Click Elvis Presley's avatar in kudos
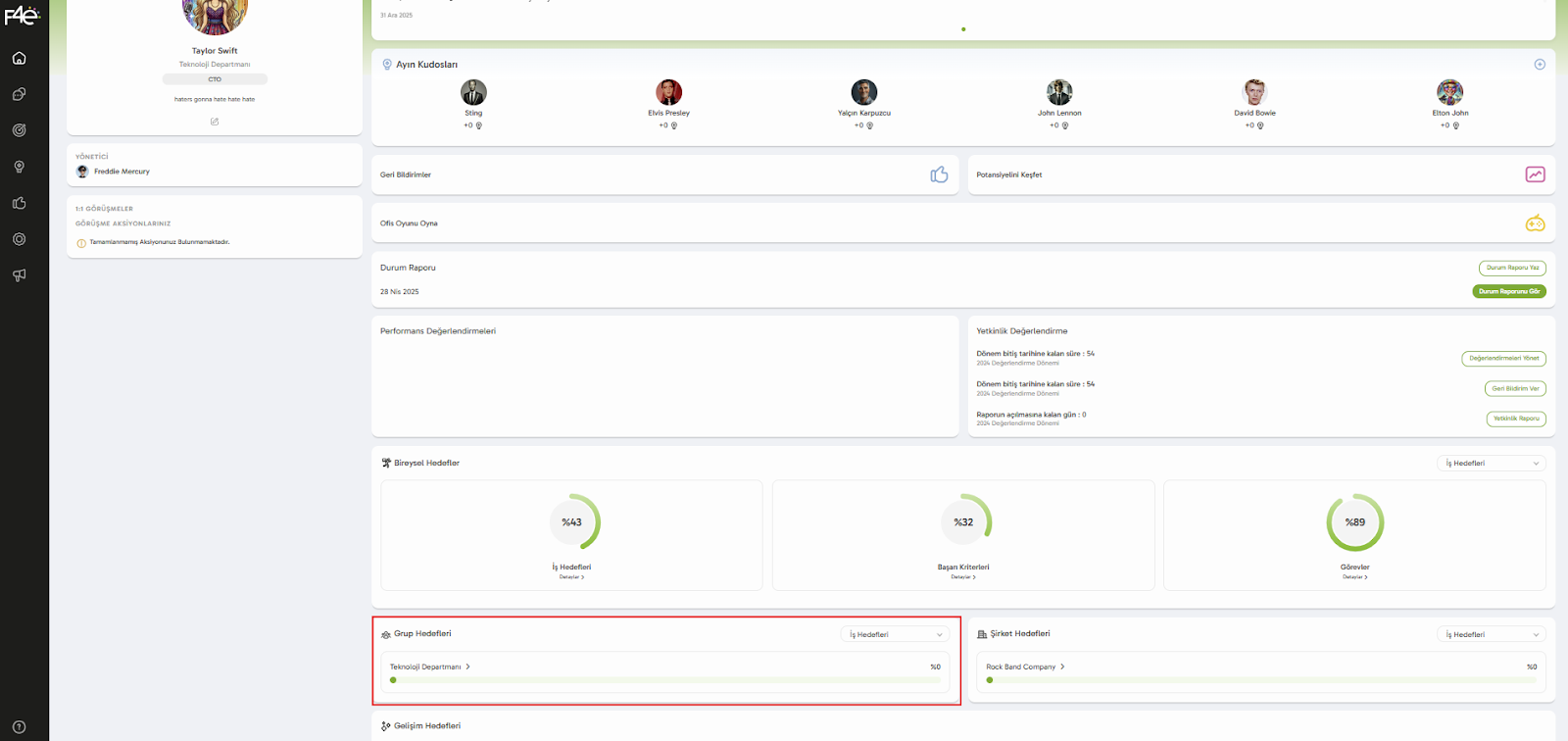The height and width of the screenshot is (741, 1568). 668,92
